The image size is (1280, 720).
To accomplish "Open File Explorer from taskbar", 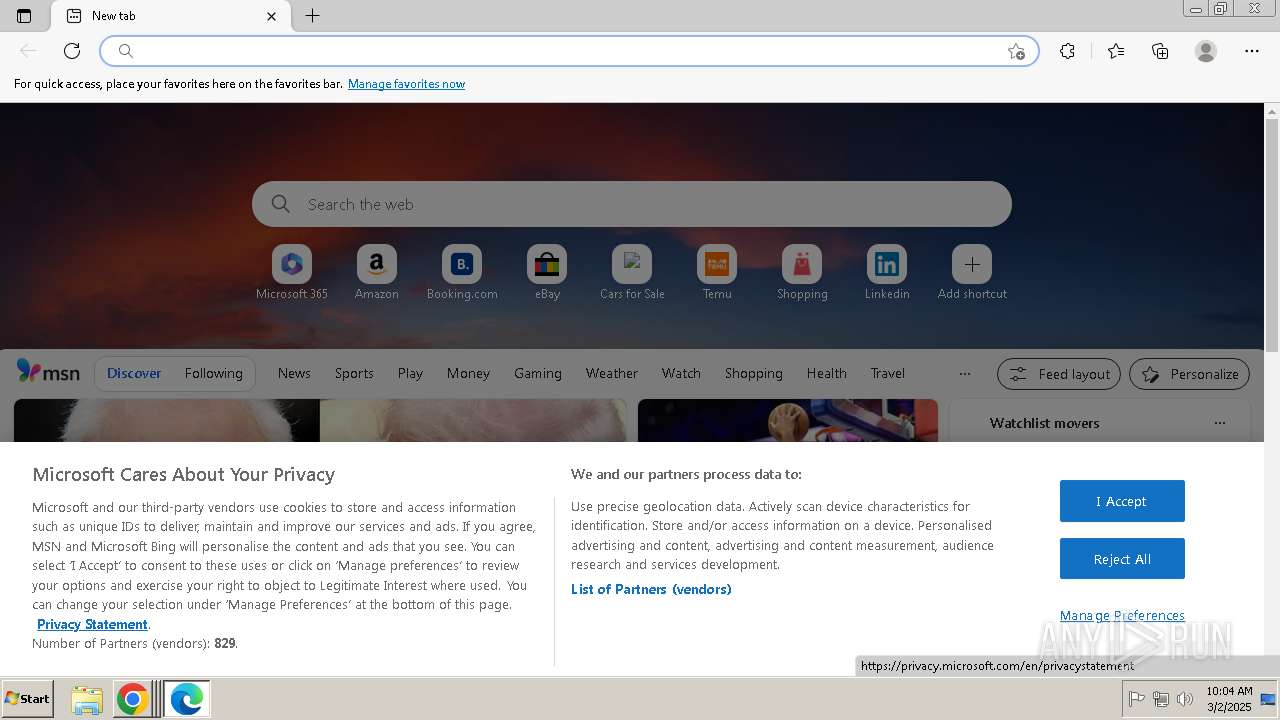I will click(87, 699).
